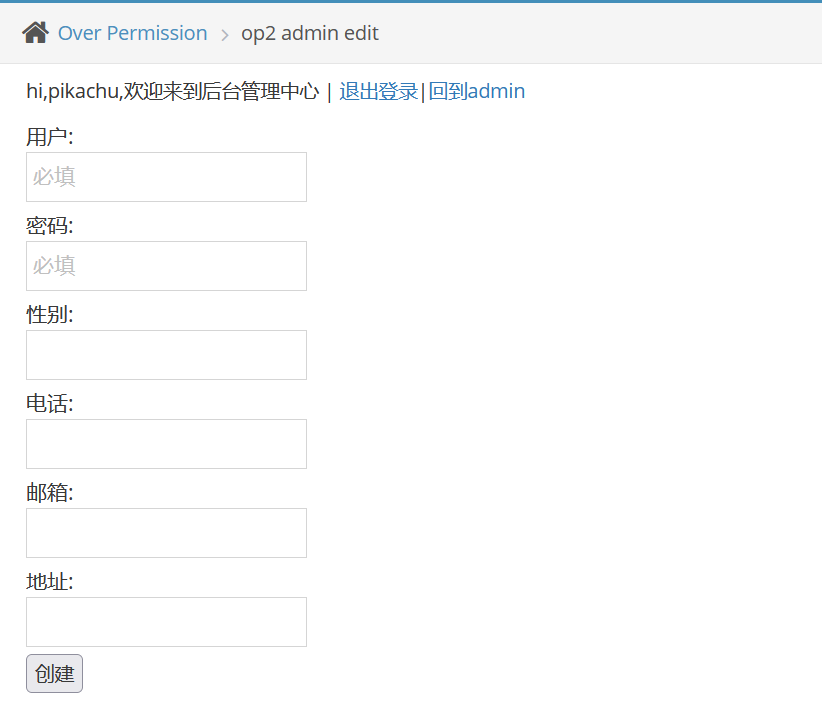Submit form with 创建 button
Viewport: 822px width, 702px height.
[x=55, y=674]
